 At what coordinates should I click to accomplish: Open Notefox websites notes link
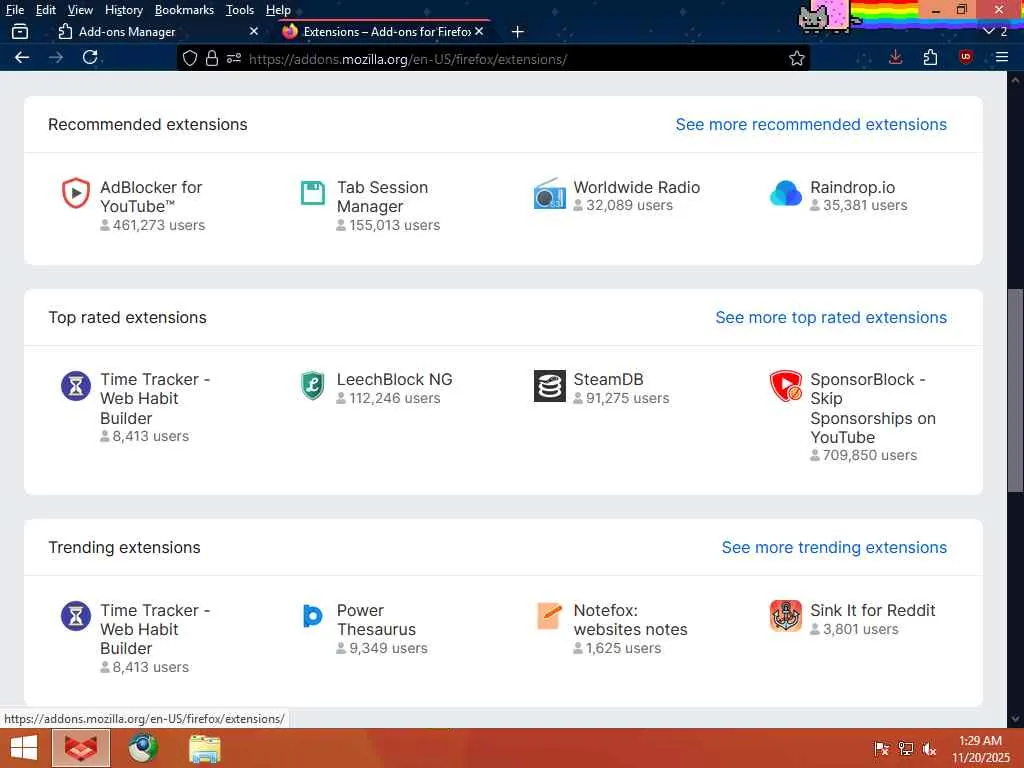[x=630, y=620]
